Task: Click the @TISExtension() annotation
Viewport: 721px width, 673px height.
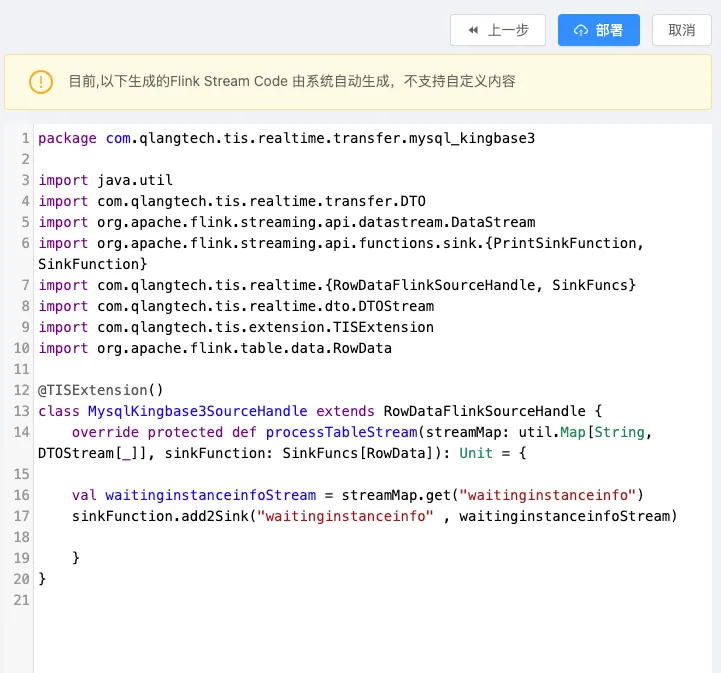Action: [x=100, y=390]
